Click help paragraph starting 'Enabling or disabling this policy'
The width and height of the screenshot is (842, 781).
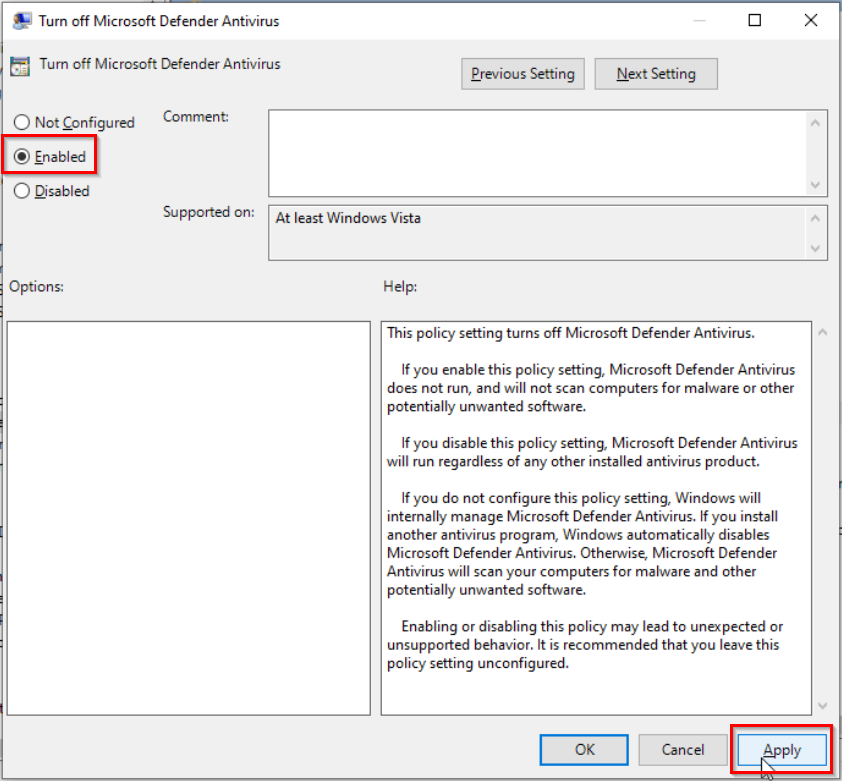(585, 645)
